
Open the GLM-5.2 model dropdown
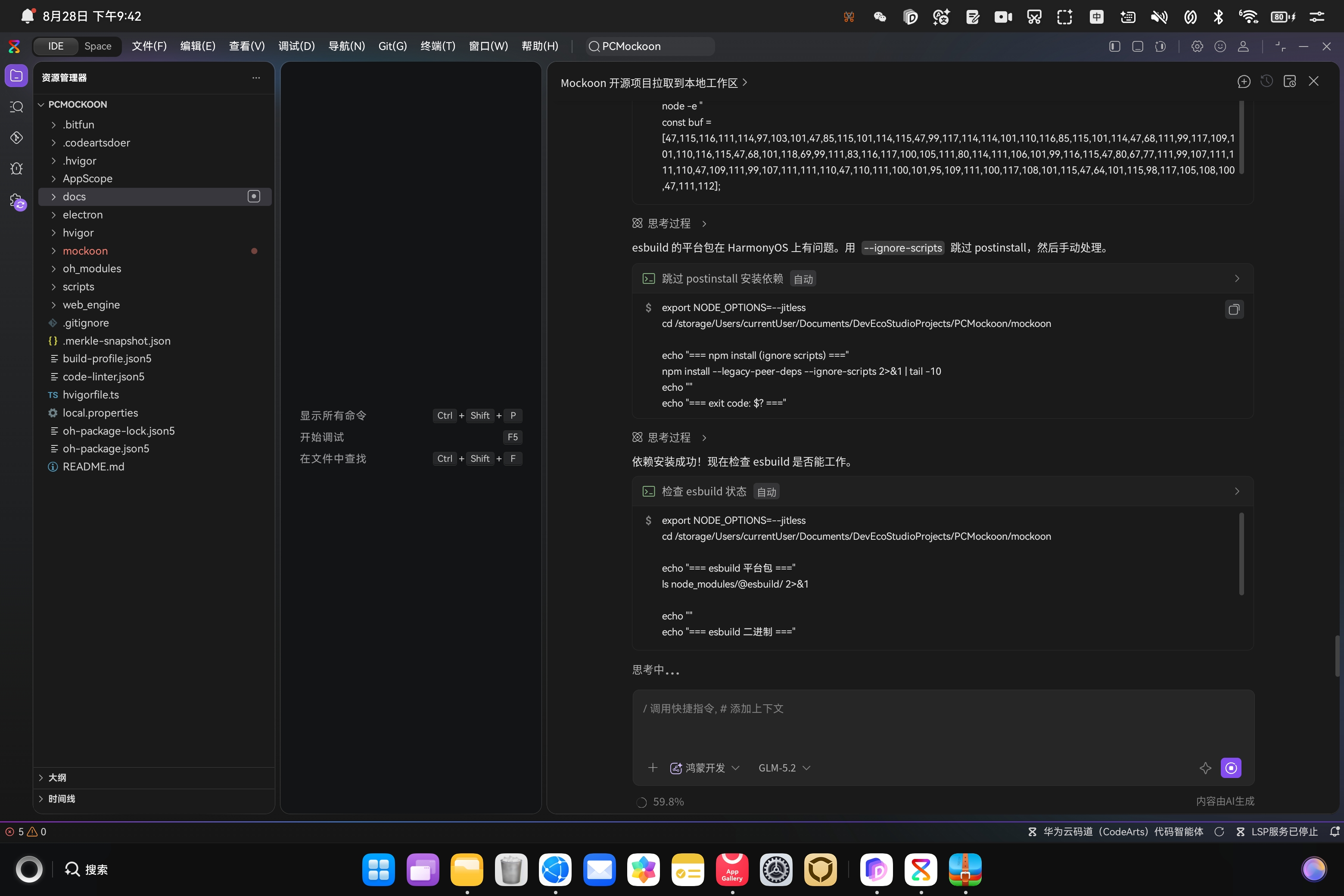(784, 768)
